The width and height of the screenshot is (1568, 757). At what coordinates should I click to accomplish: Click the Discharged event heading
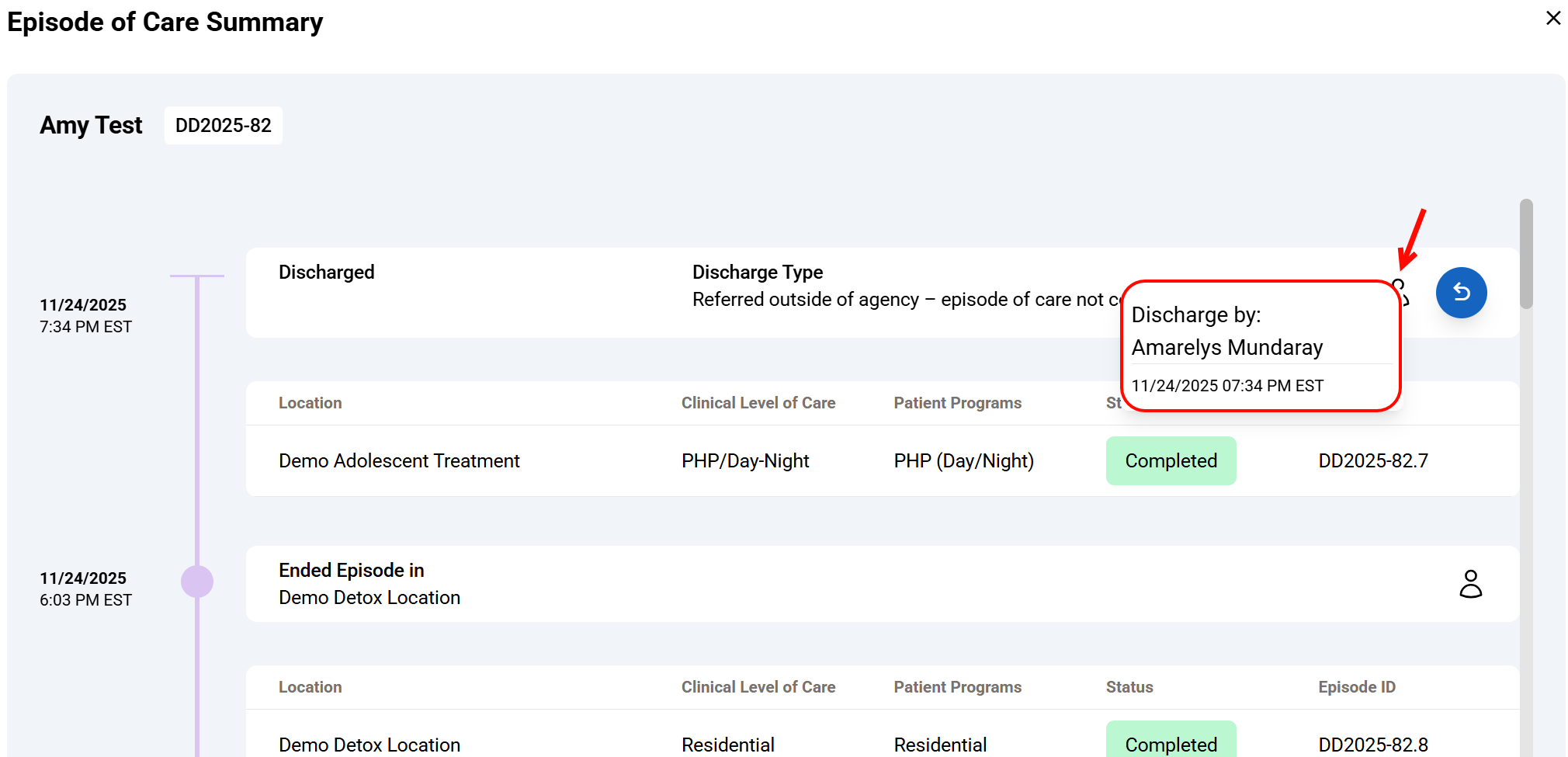(x=326, y=273)
